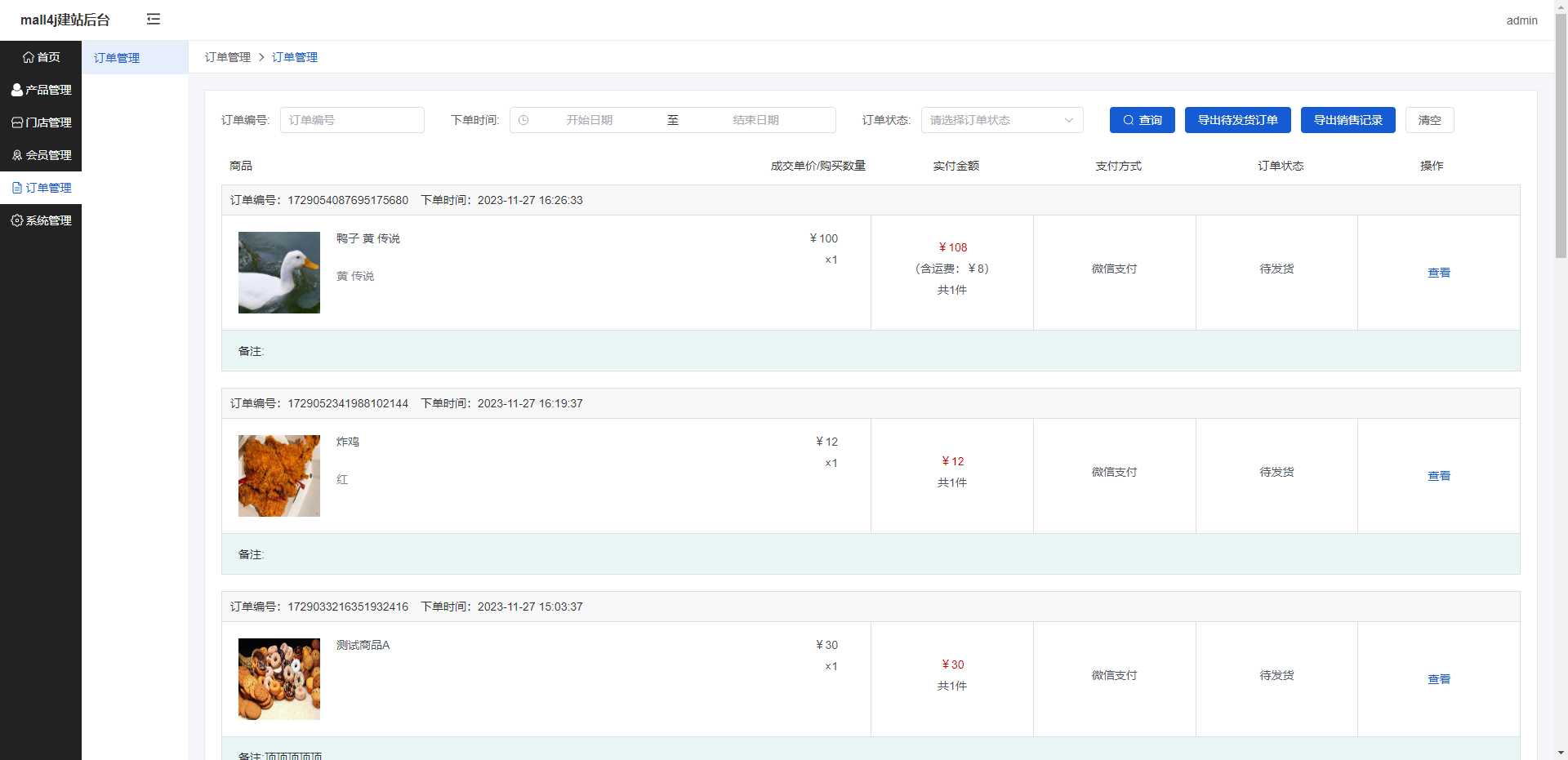The height and width of the screenshot is (760, 1568).
Task: Focus the 订单编号 input field
Action: click(x=352, y=120)
